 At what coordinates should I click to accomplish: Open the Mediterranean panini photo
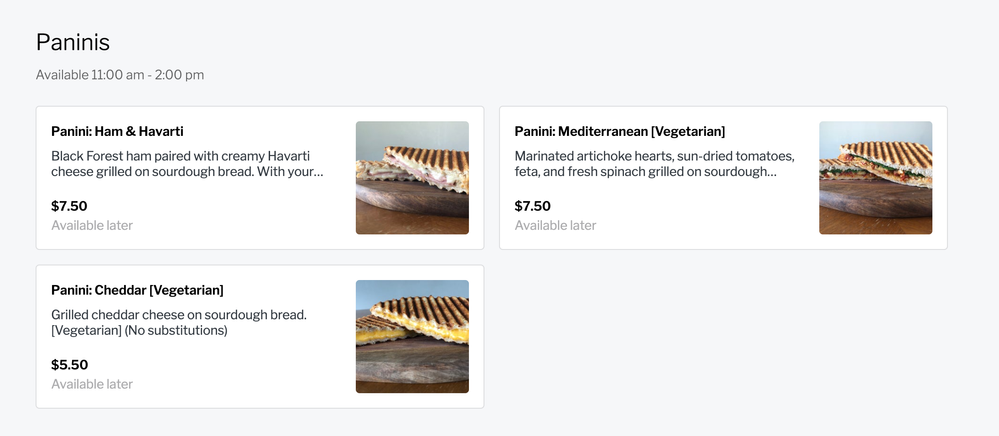pyautogui.click(x=875, y=178)
